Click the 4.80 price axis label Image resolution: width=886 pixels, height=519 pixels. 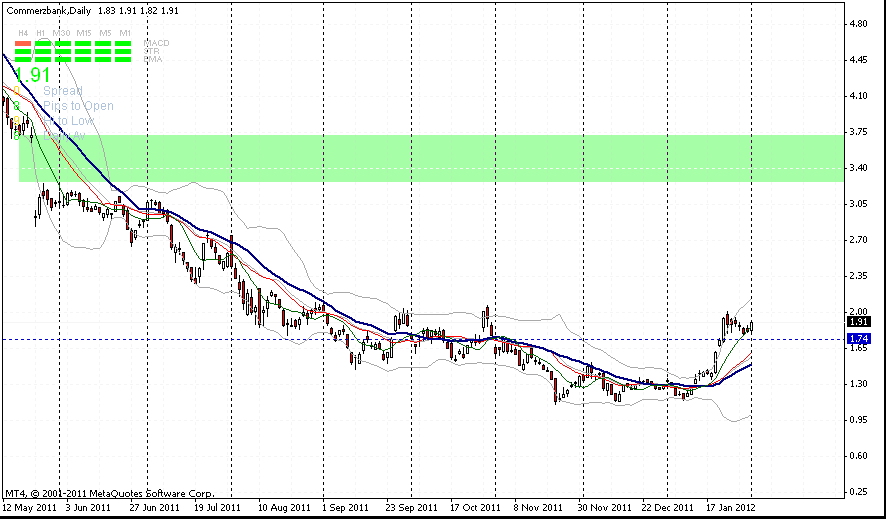(x=858, y=24)
